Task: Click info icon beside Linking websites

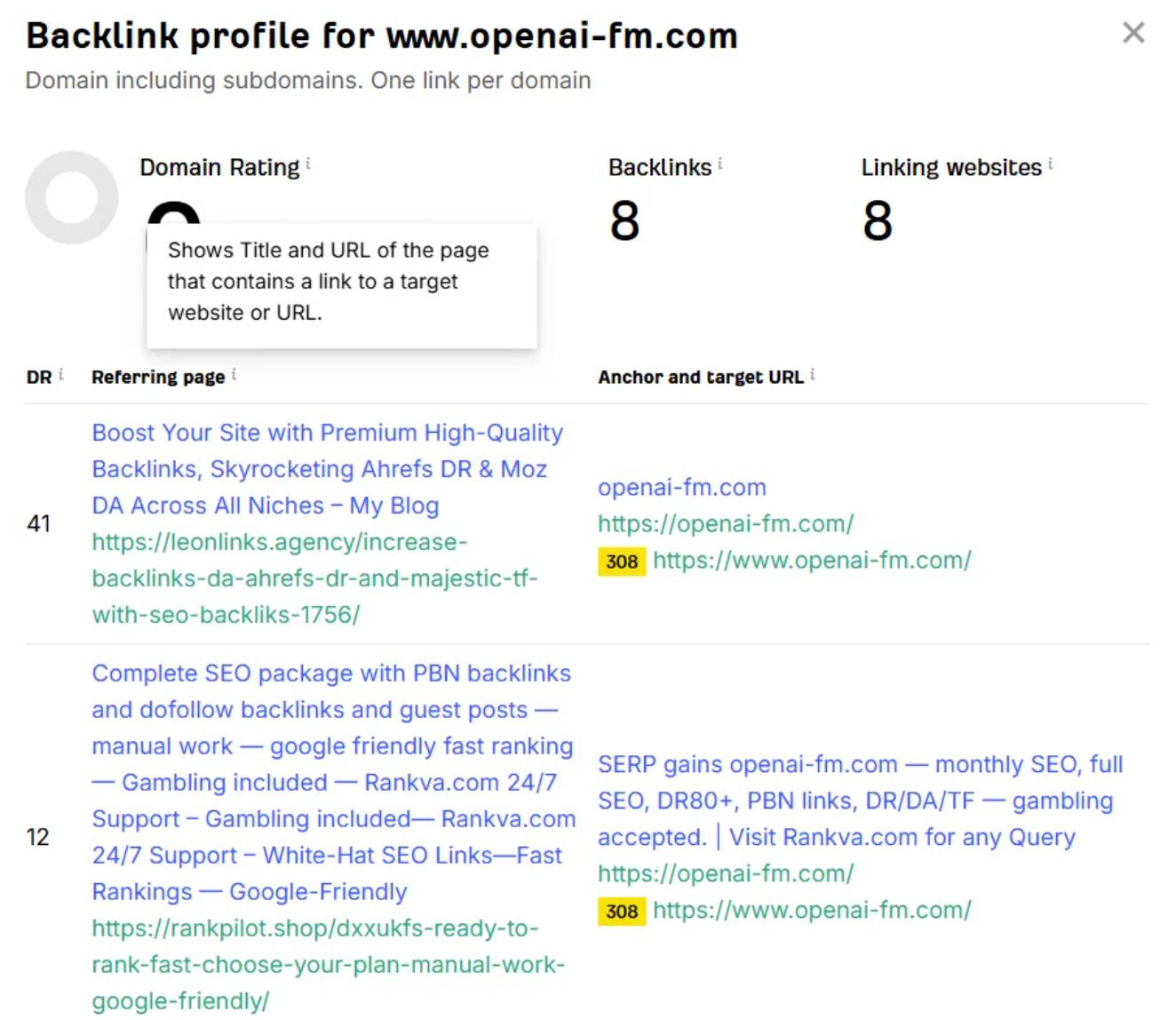Action: pyautogui.click(x=1051, y=163)
